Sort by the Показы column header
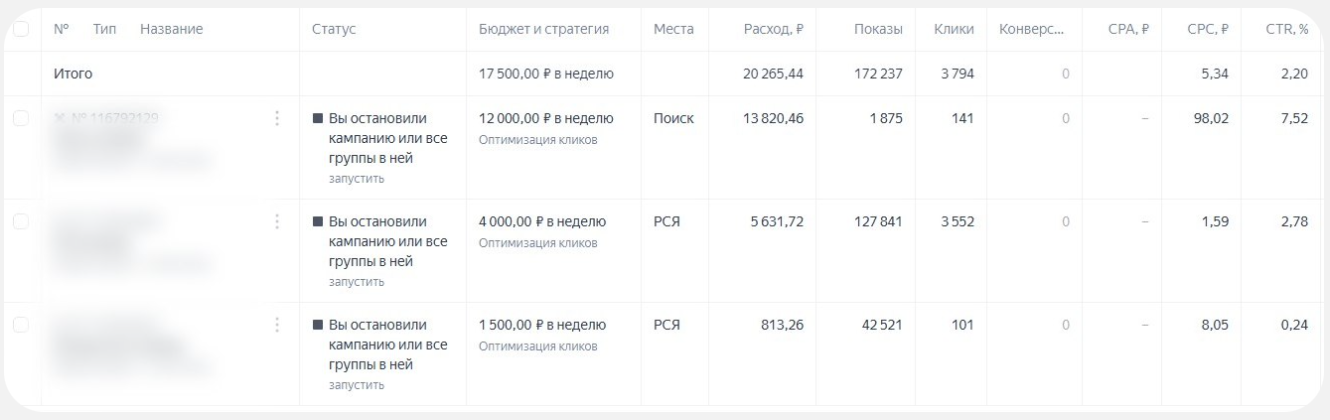The width and height of the screenshot is (1330, 420). [879, 30]
